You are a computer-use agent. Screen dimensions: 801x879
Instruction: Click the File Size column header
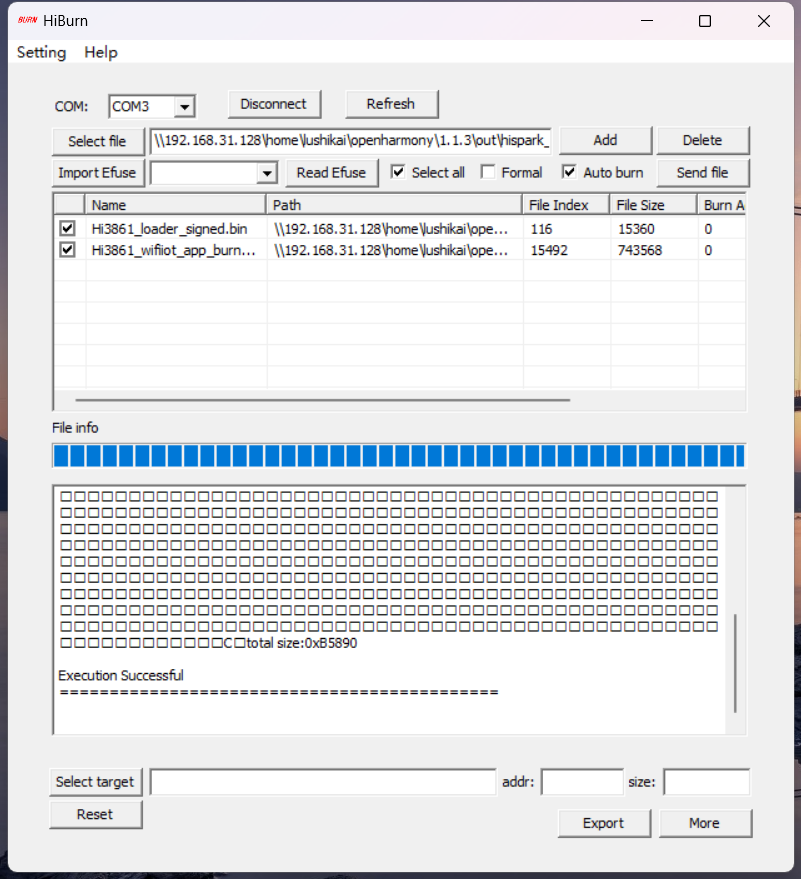(654, 205)
